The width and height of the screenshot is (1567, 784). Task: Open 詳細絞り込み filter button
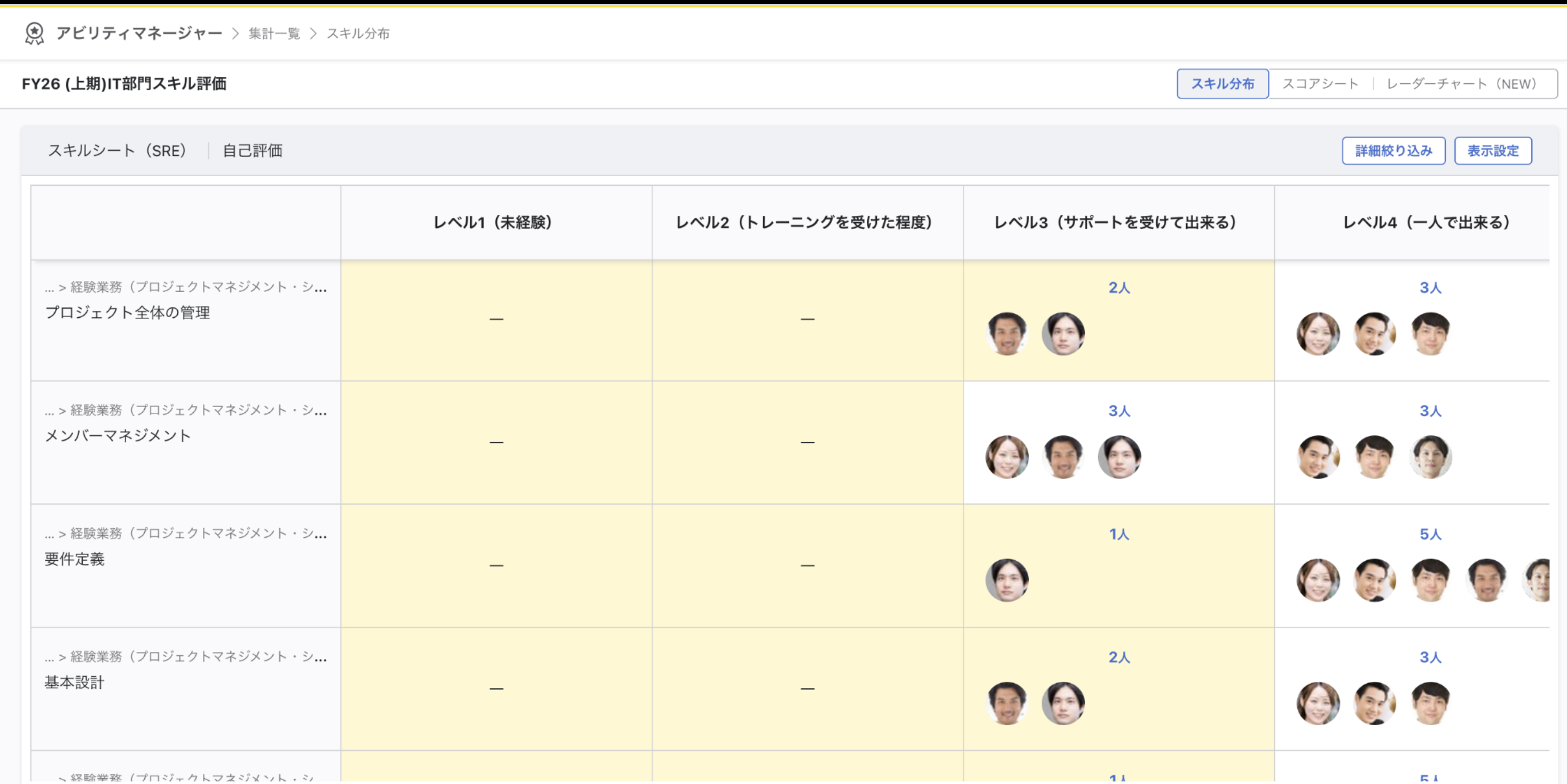(x=1393, y=151)
